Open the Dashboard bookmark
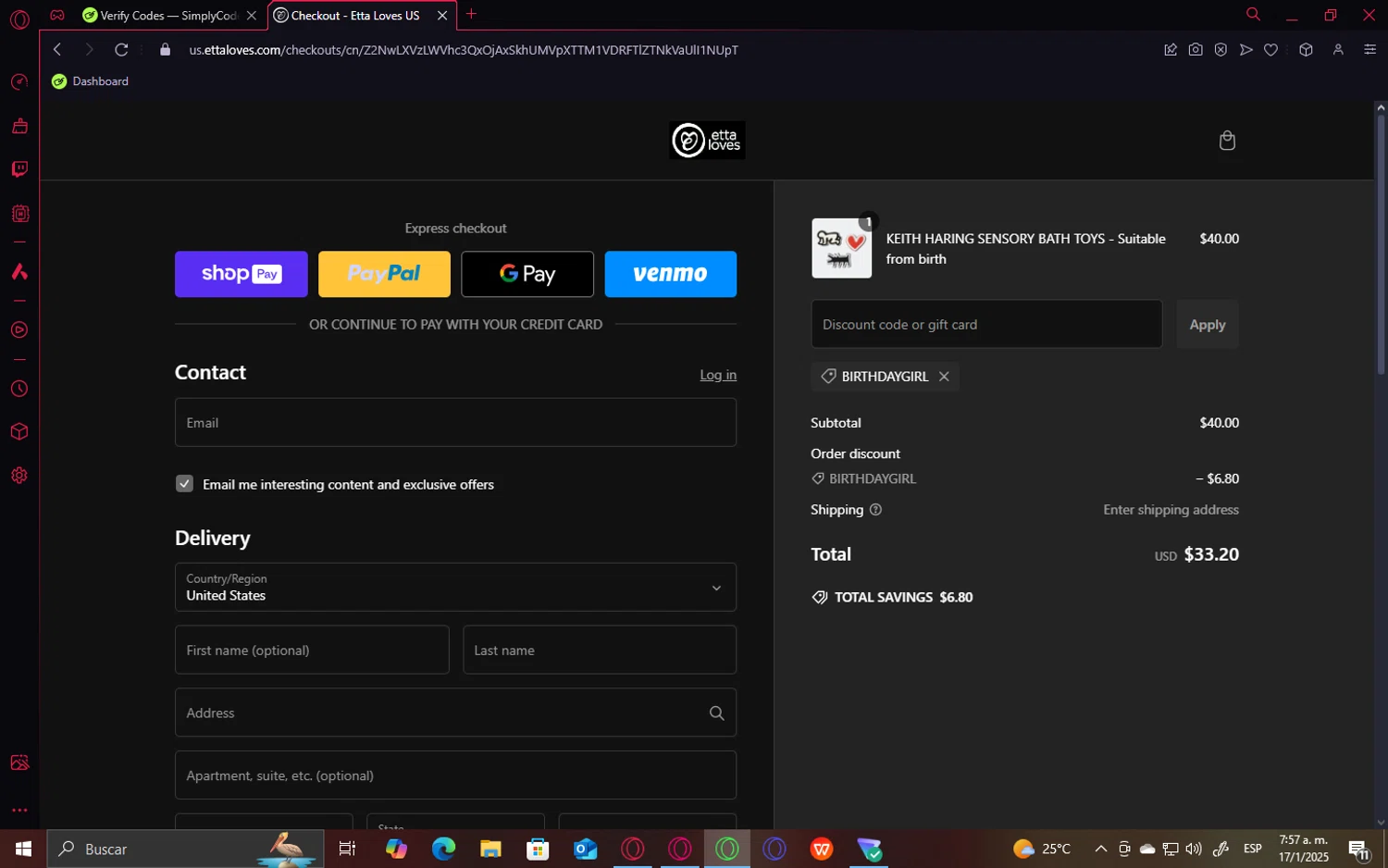1388x868 pixels. tap(91, 81)
